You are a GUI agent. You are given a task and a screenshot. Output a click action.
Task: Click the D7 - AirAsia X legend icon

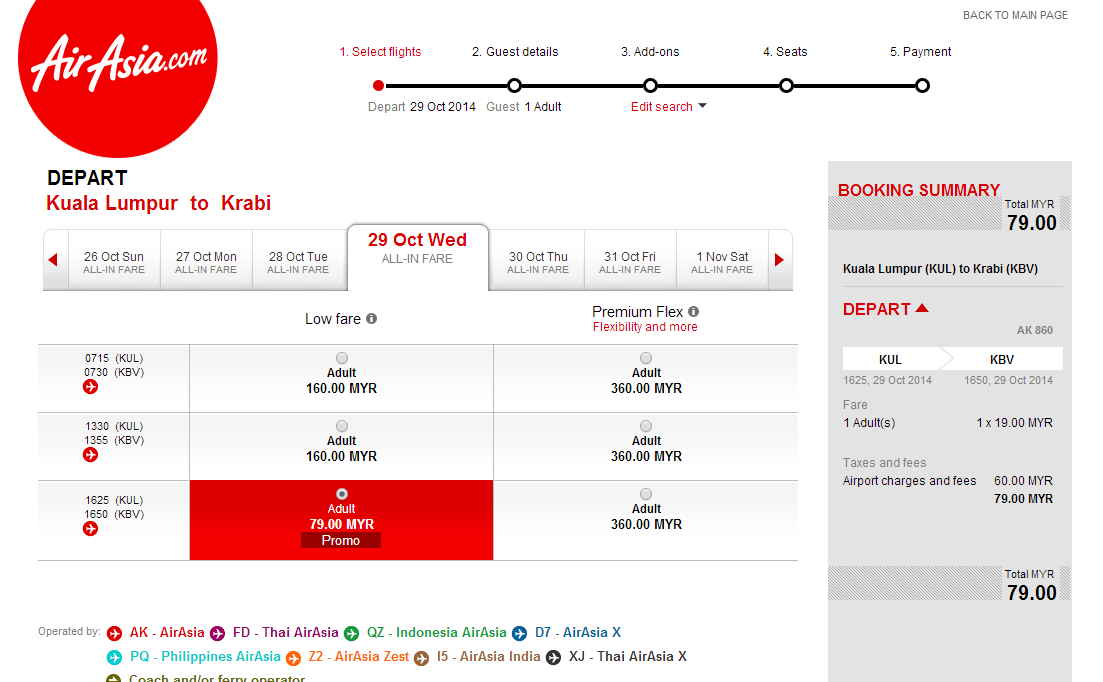(519, 633)
